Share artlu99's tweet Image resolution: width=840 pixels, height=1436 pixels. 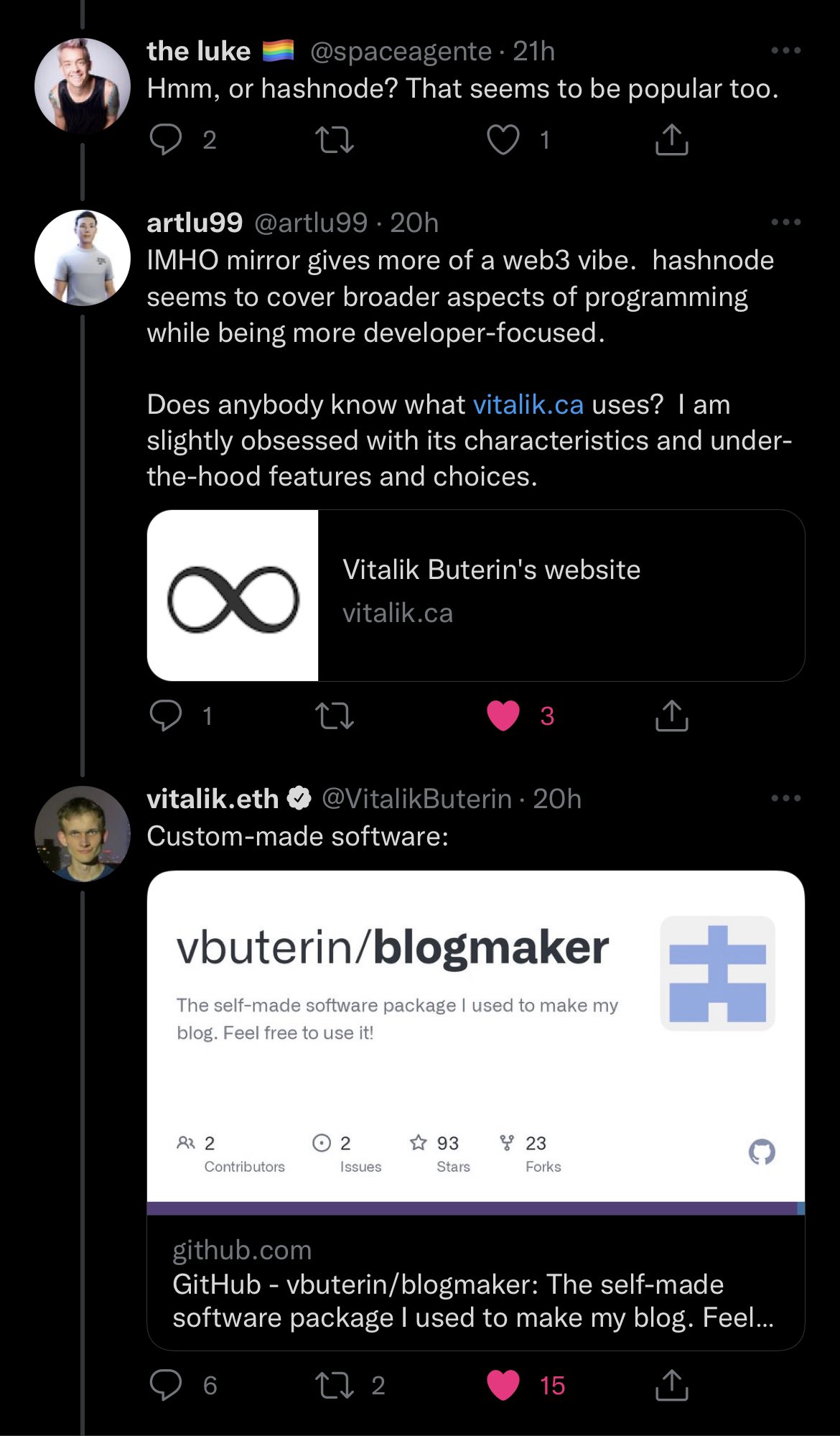coord(671,715)
